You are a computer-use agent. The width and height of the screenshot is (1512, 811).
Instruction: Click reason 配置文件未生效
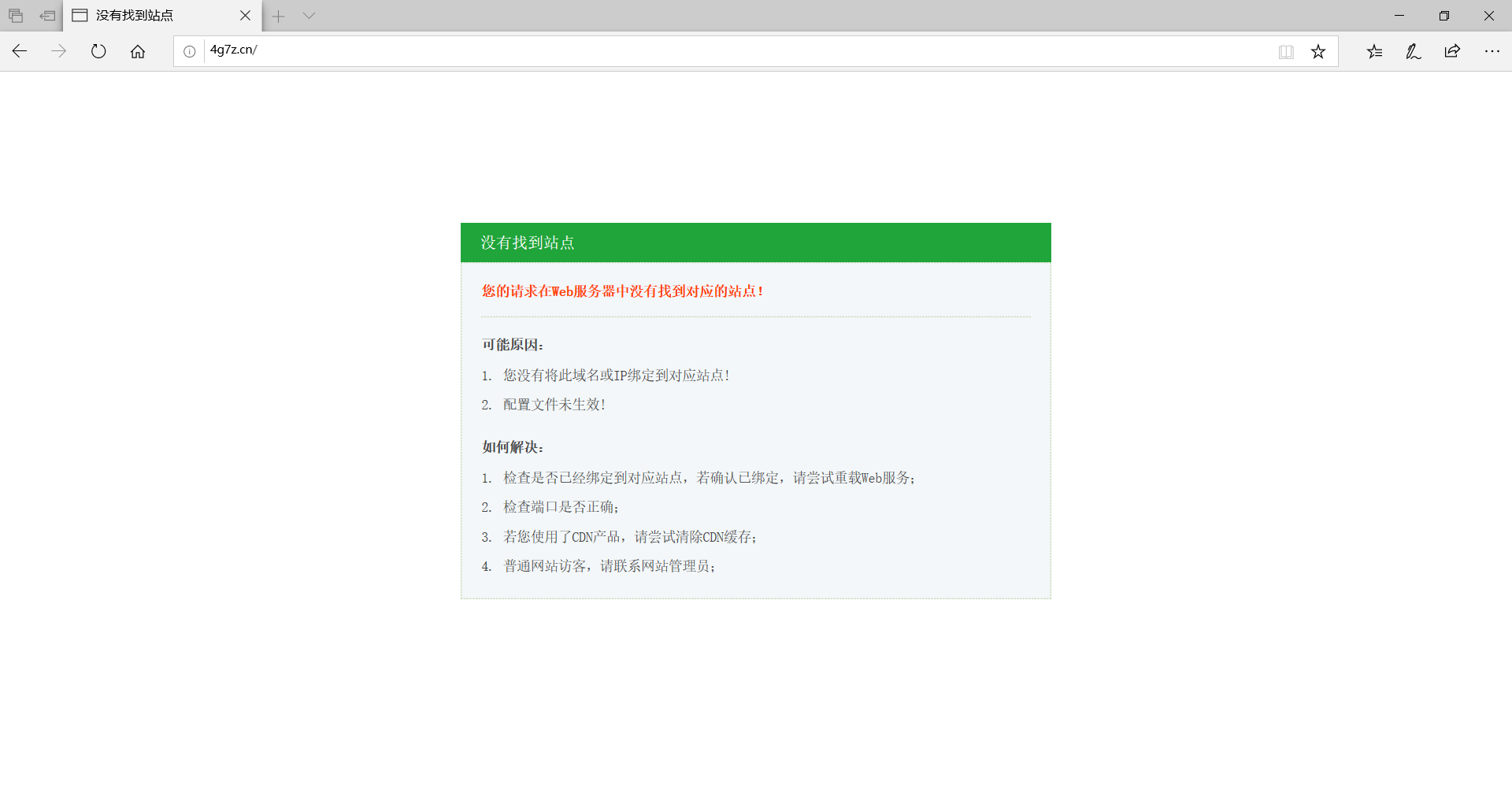(x=554, y=405)
